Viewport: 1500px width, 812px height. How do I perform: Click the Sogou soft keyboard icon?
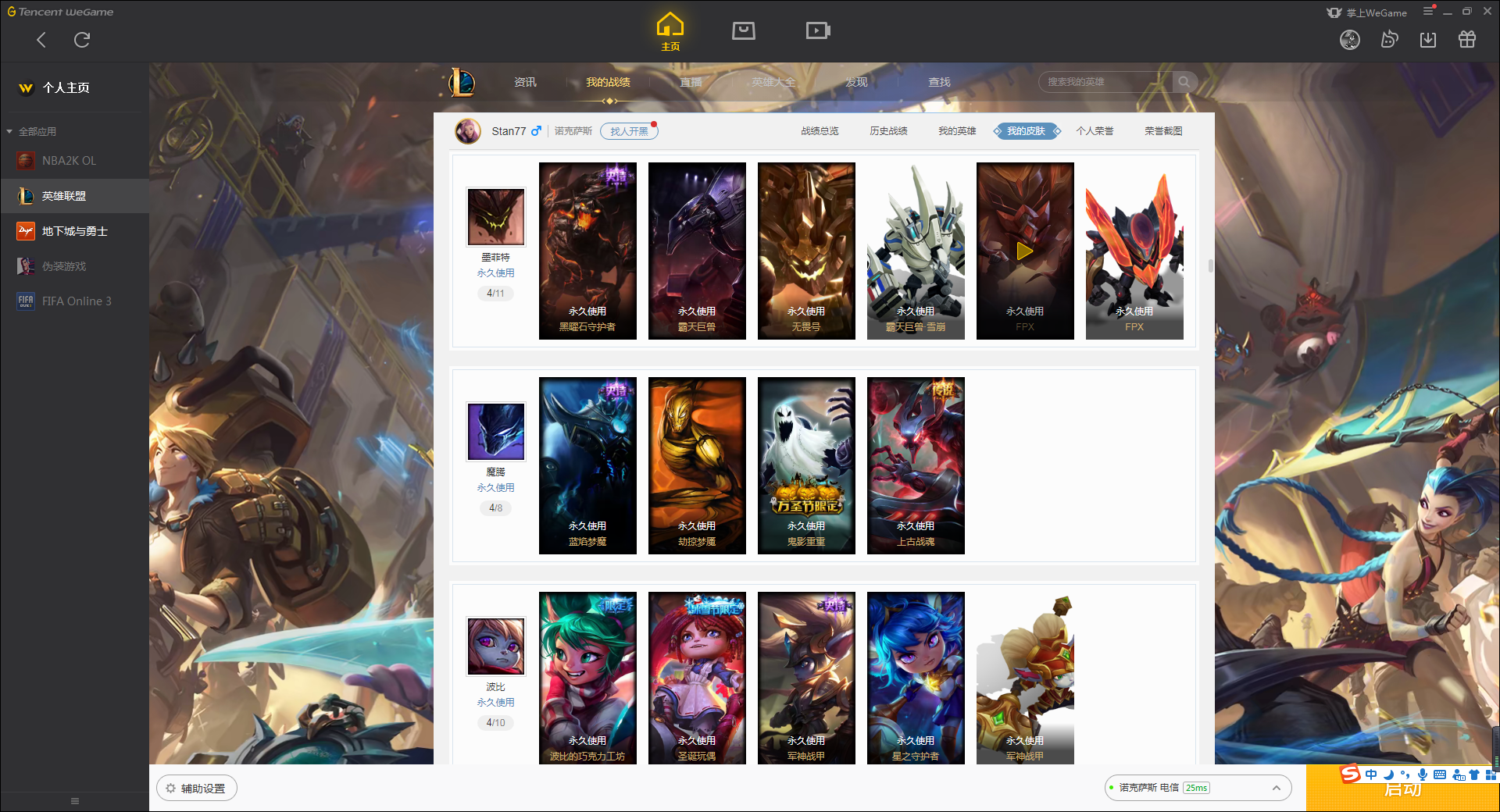[x=1440, y=775]
